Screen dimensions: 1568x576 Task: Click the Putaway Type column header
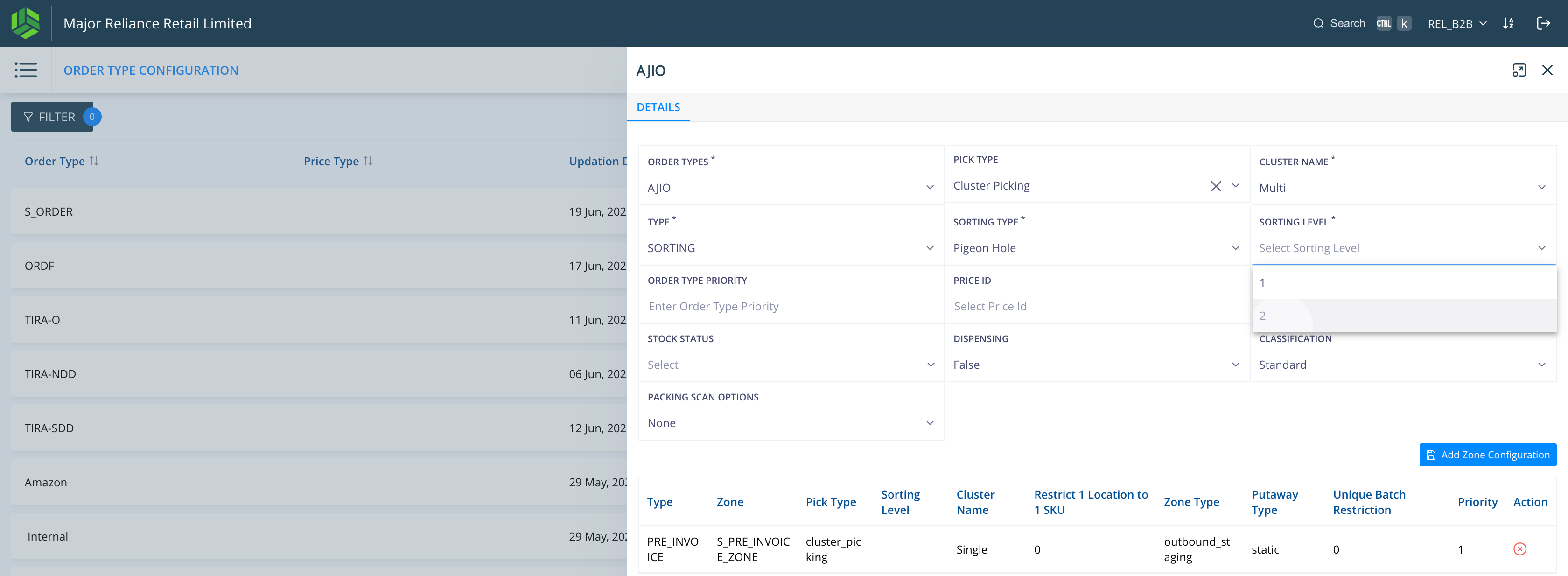point(1274,502)
